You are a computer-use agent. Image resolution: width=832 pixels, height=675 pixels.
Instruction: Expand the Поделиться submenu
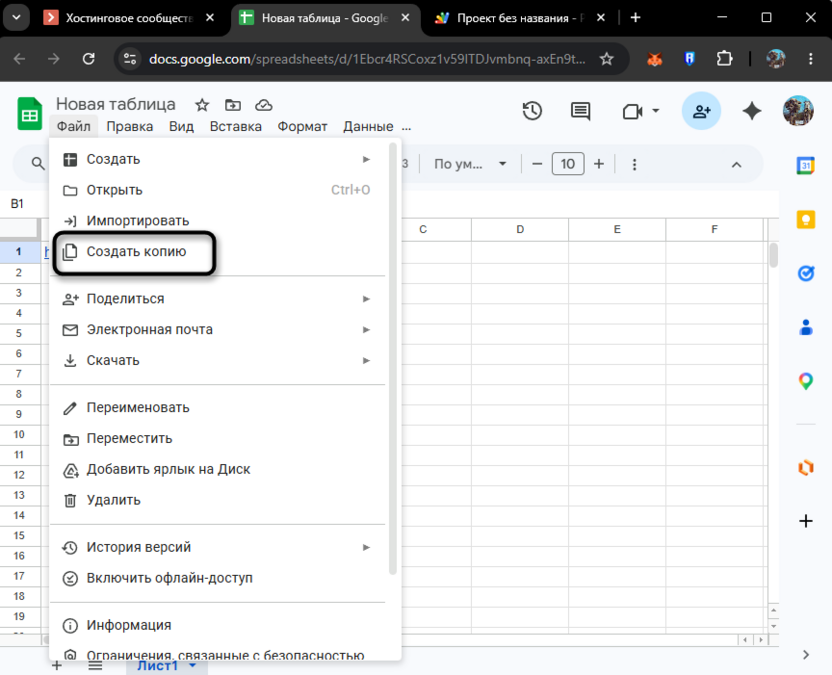(217, 299)
